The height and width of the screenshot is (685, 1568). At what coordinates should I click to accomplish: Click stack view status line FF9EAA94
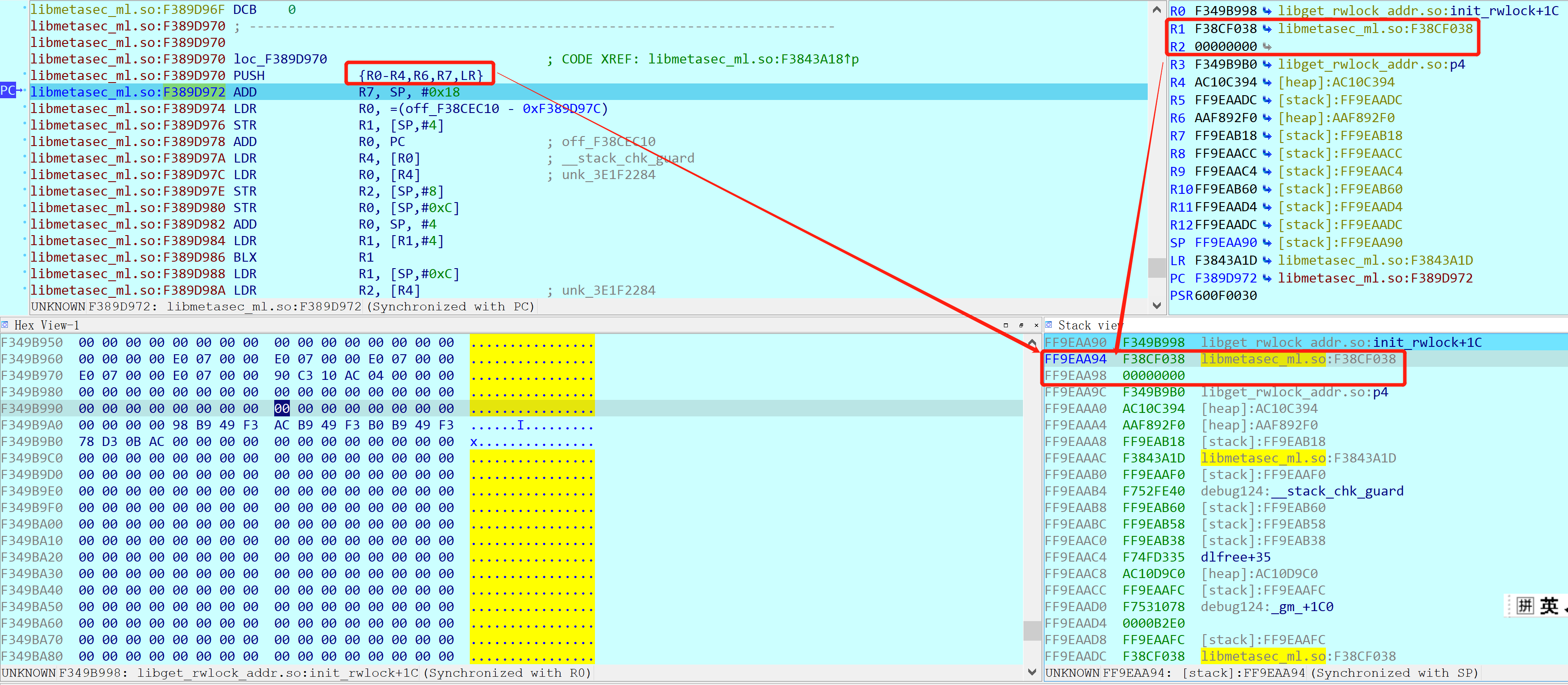coord(1262,673)
